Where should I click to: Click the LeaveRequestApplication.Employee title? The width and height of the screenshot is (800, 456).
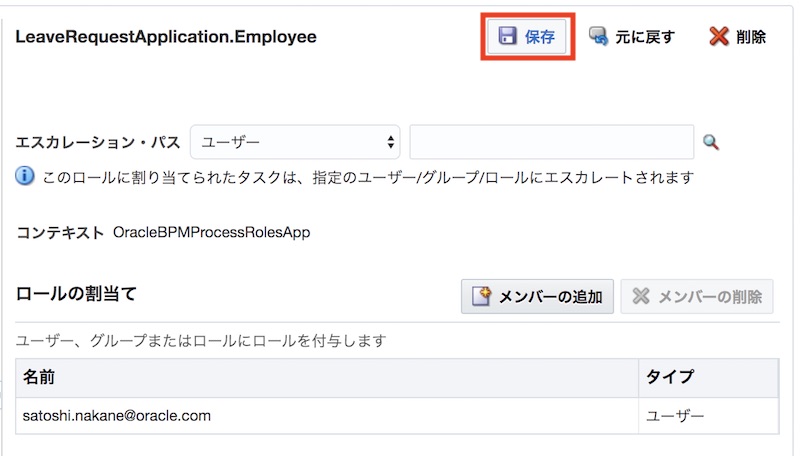(165, 37)
